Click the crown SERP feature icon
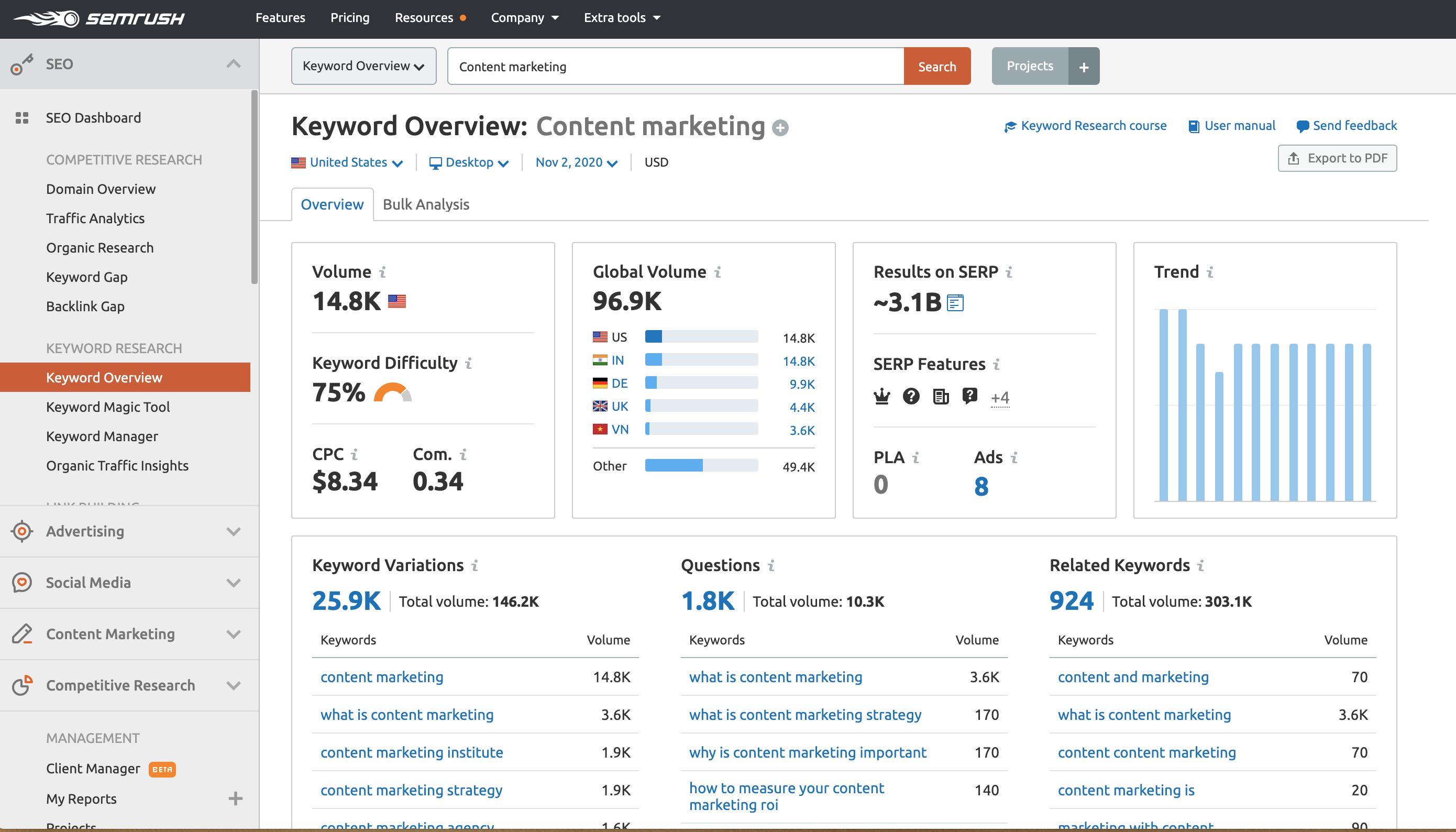 pos(882,396)
